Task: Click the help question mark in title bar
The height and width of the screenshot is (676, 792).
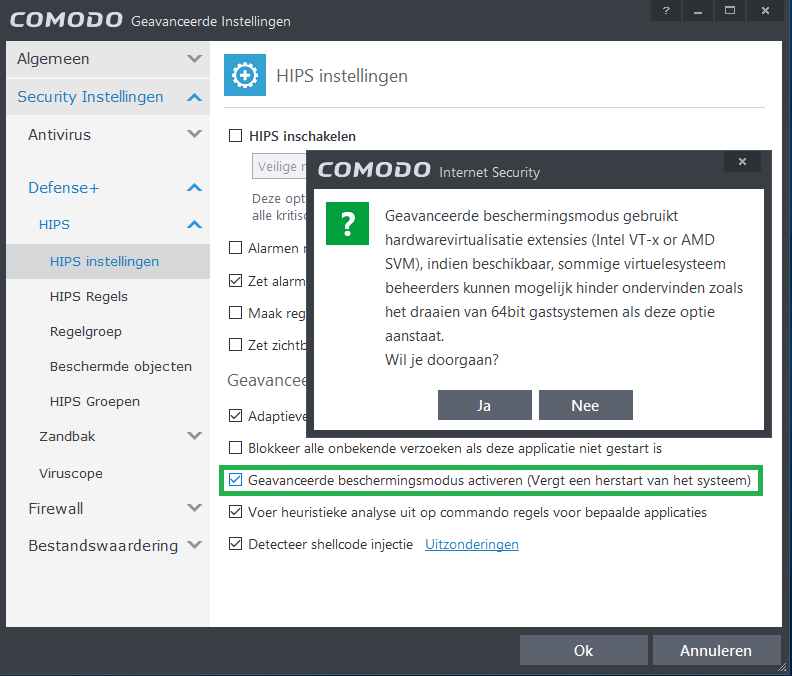Action: click(x=666, y=11)
